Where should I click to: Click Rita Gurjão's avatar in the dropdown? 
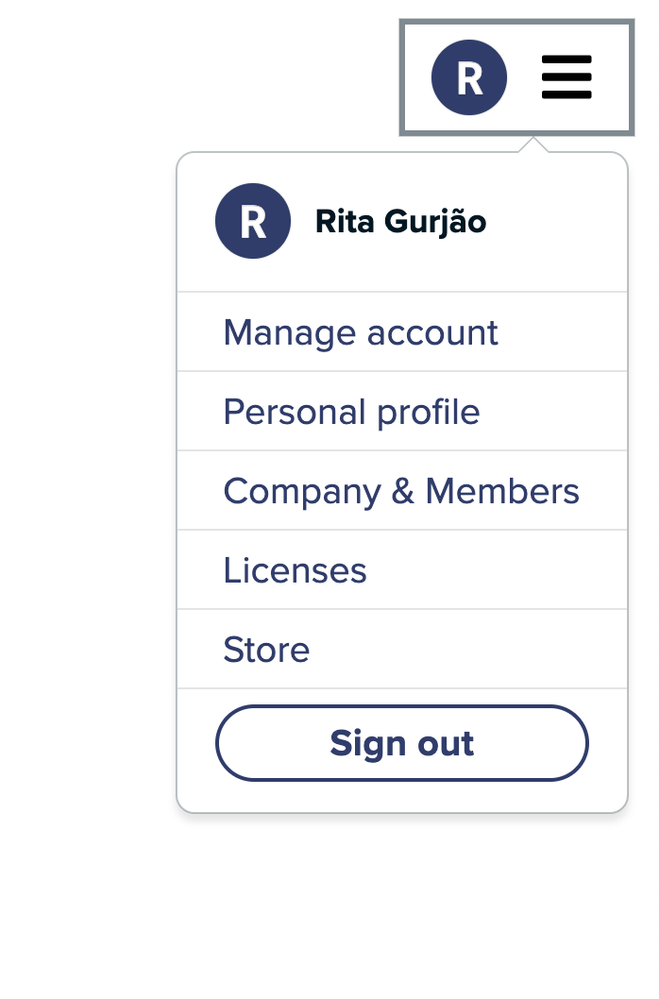point(253,221)
